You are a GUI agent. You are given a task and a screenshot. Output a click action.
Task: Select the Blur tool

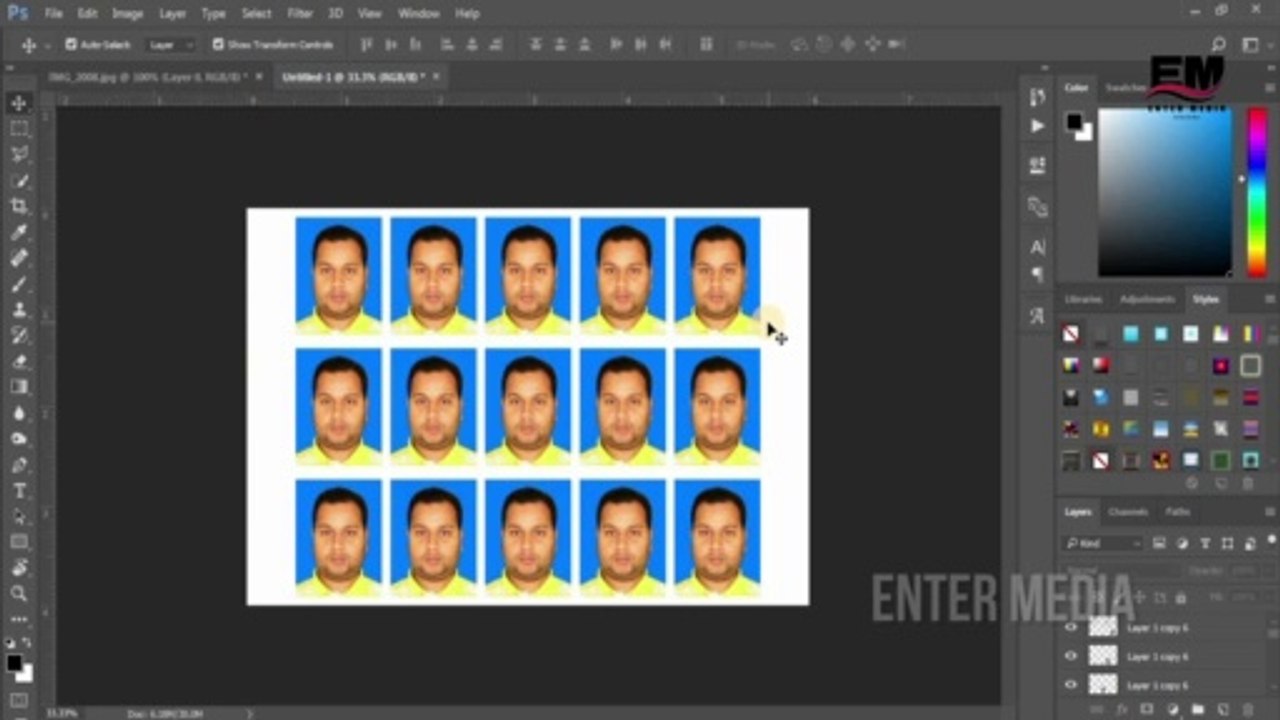coord(19,413)
